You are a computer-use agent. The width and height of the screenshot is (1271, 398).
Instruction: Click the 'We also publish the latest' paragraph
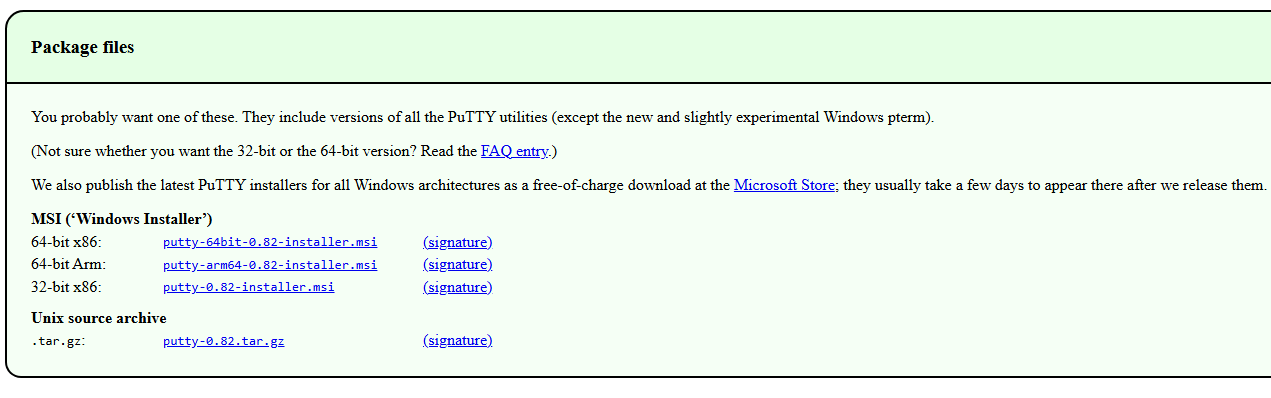click(x=649, y=185)
